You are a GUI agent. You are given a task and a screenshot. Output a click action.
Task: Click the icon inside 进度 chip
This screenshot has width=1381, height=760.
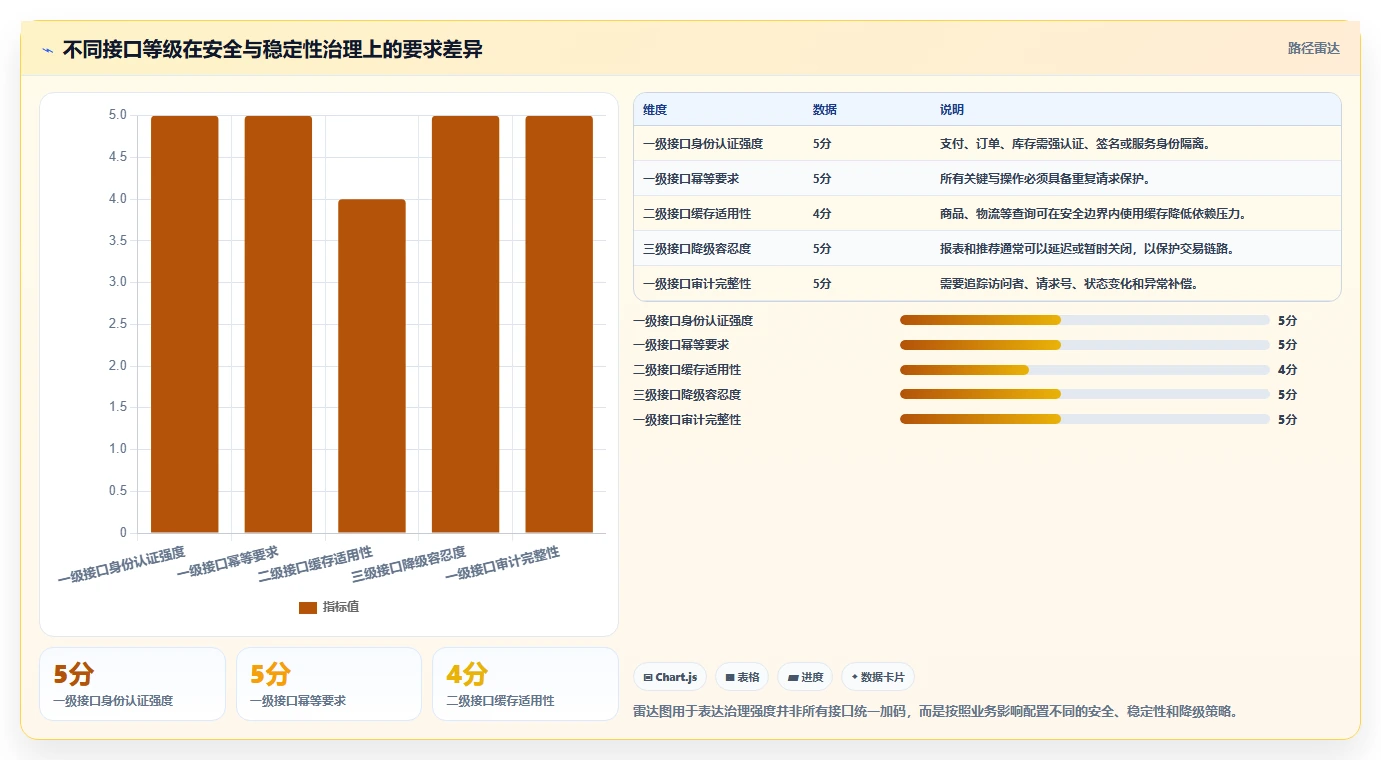793,677
